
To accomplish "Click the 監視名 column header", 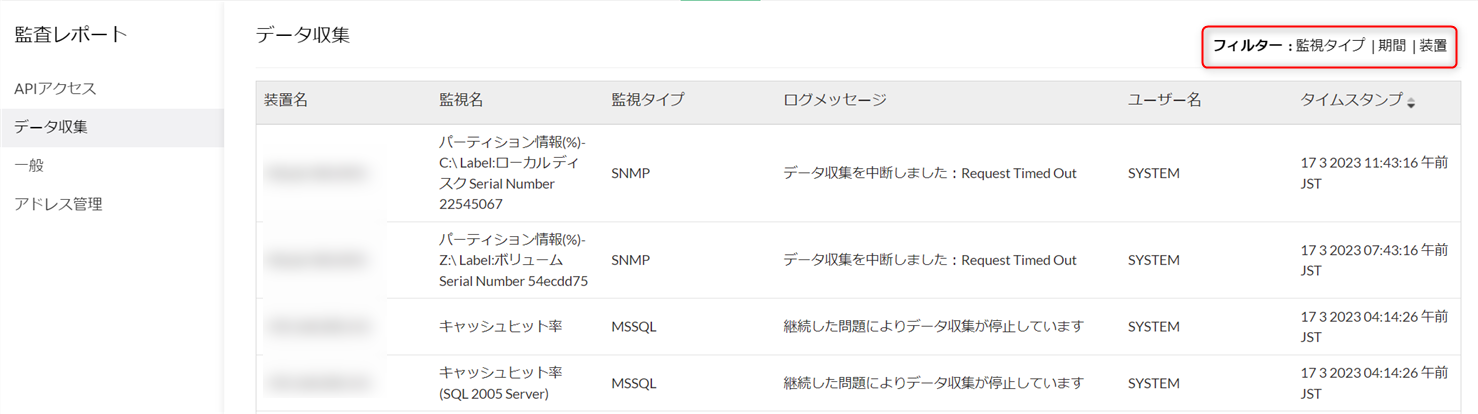I will pos(461,100).
